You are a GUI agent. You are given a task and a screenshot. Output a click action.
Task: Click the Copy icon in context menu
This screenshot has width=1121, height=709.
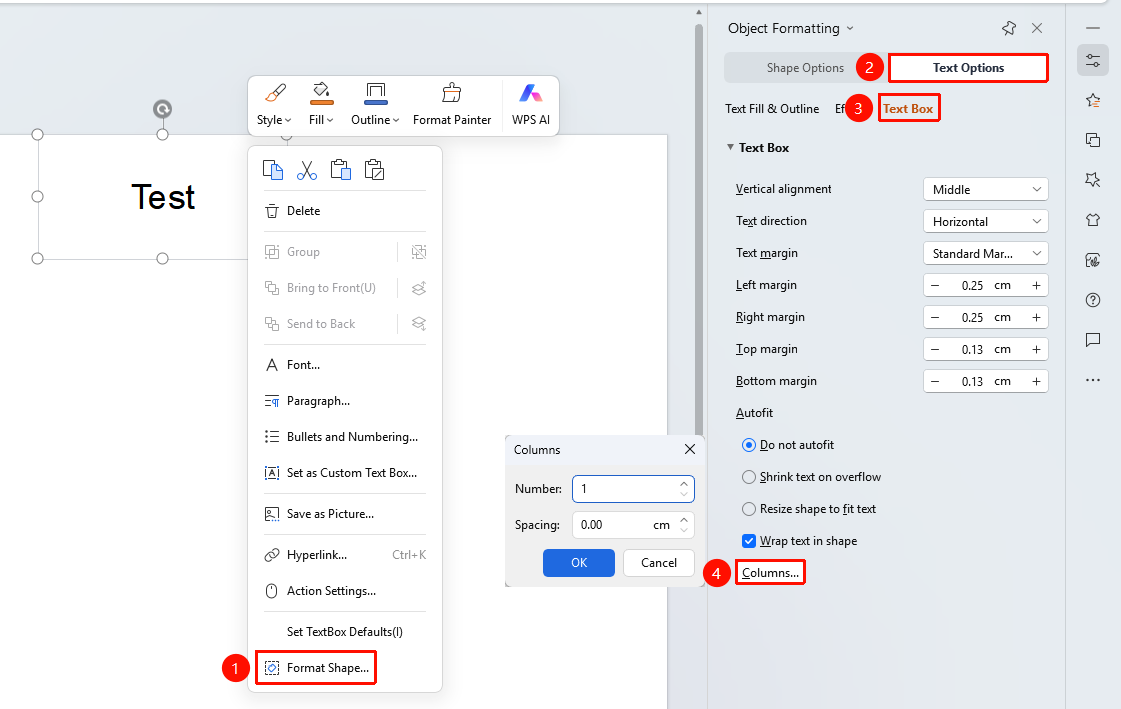272,170
